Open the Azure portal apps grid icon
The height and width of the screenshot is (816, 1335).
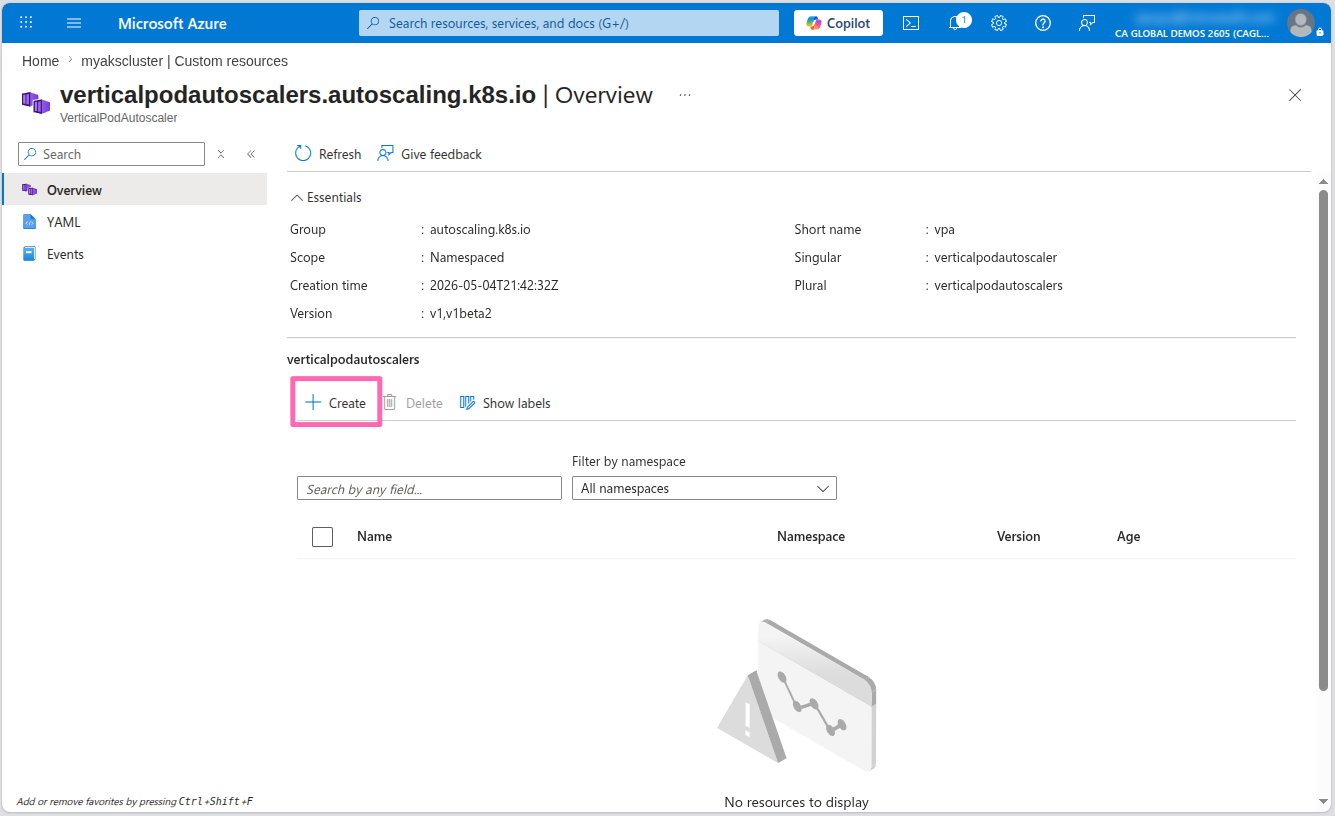point(26,22)
